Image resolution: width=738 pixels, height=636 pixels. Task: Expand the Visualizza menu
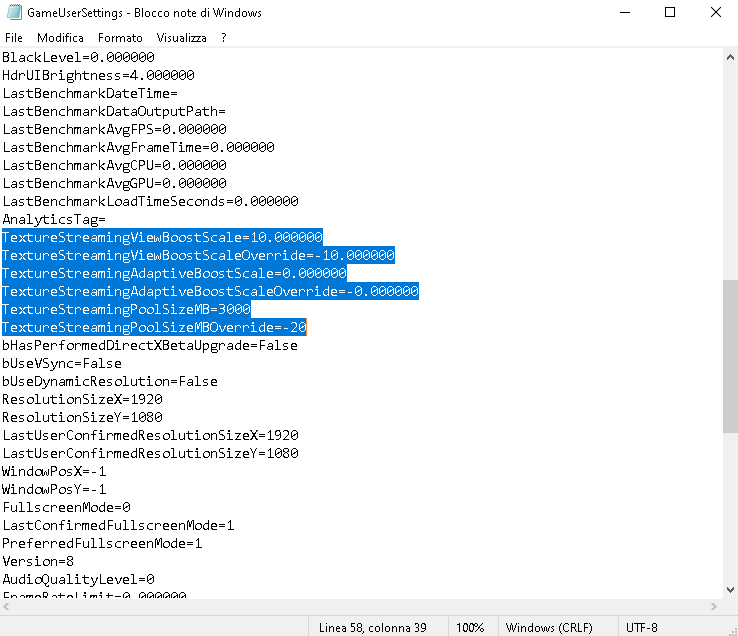click(181, 37)
